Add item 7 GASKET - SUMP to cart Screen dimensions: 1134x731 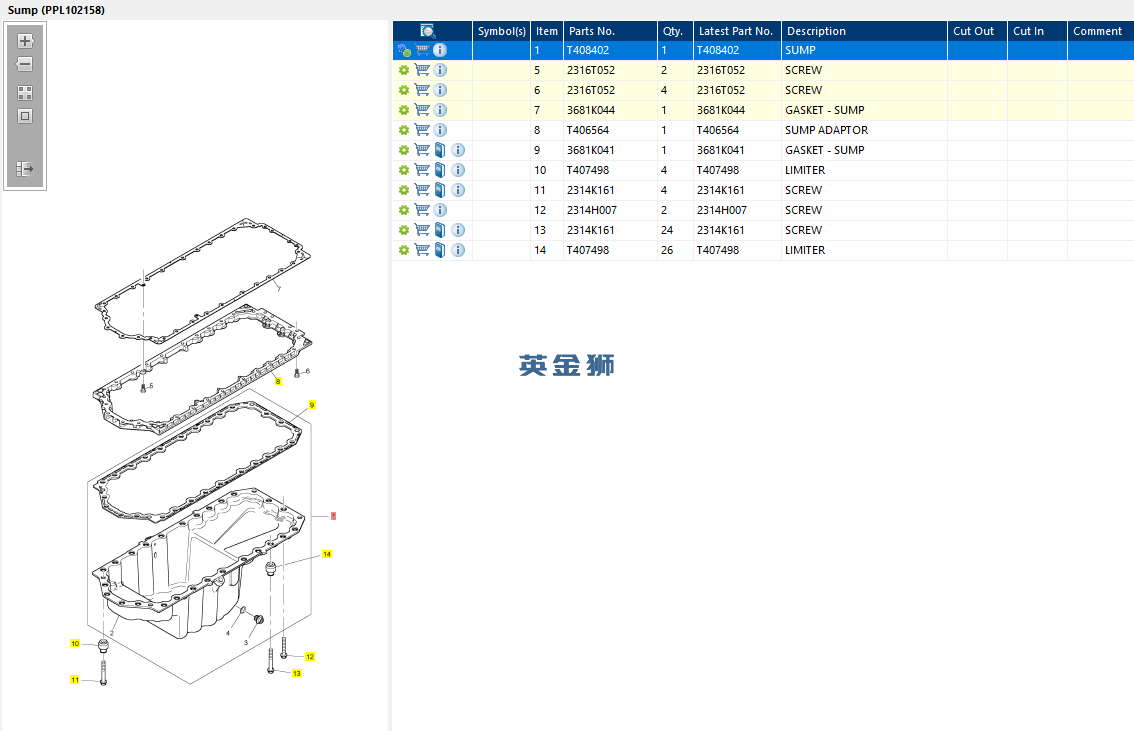(422, 110)
